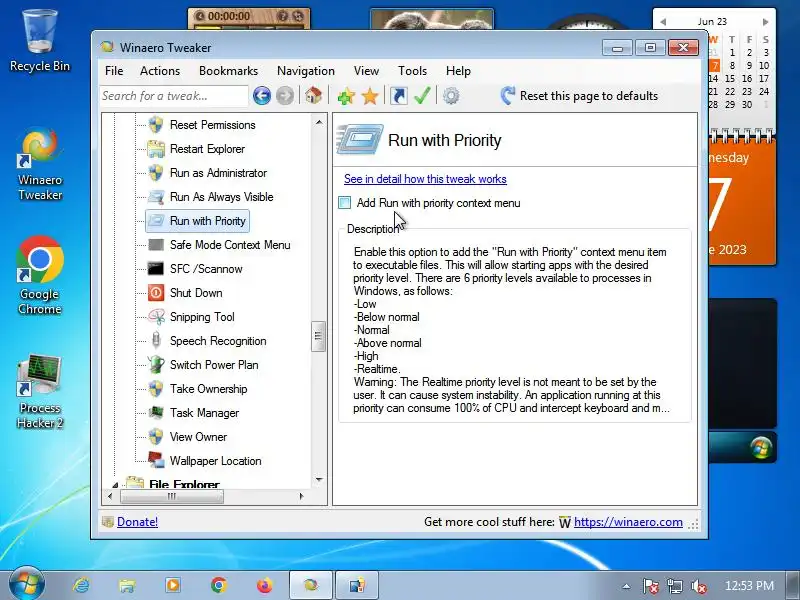The height and width of the screenshot is (600, 800).
Task: Click the Speech Recognition microphone icon
Action: [x=156, y=340]
